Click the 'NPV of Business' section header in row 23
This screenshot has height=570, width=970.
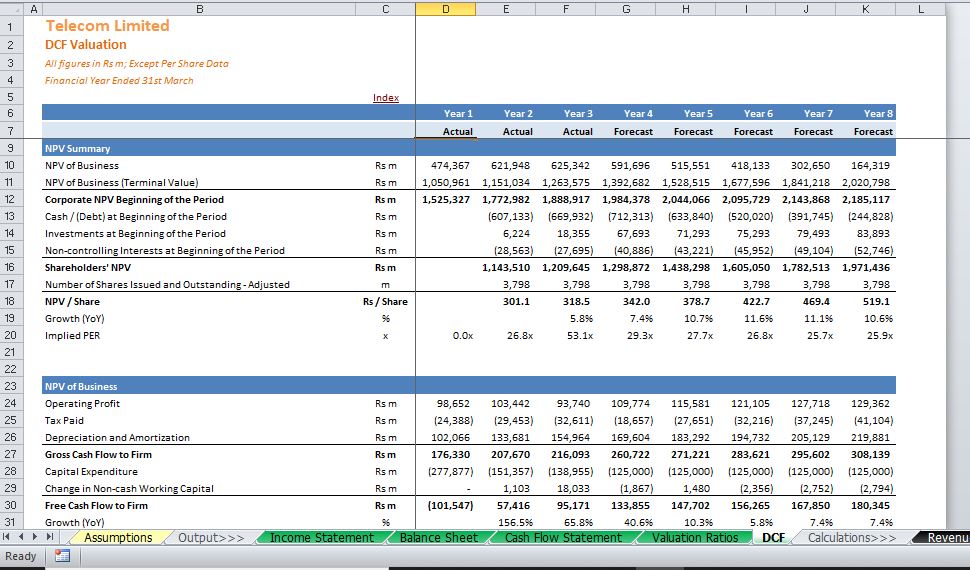tap(81, 386)
